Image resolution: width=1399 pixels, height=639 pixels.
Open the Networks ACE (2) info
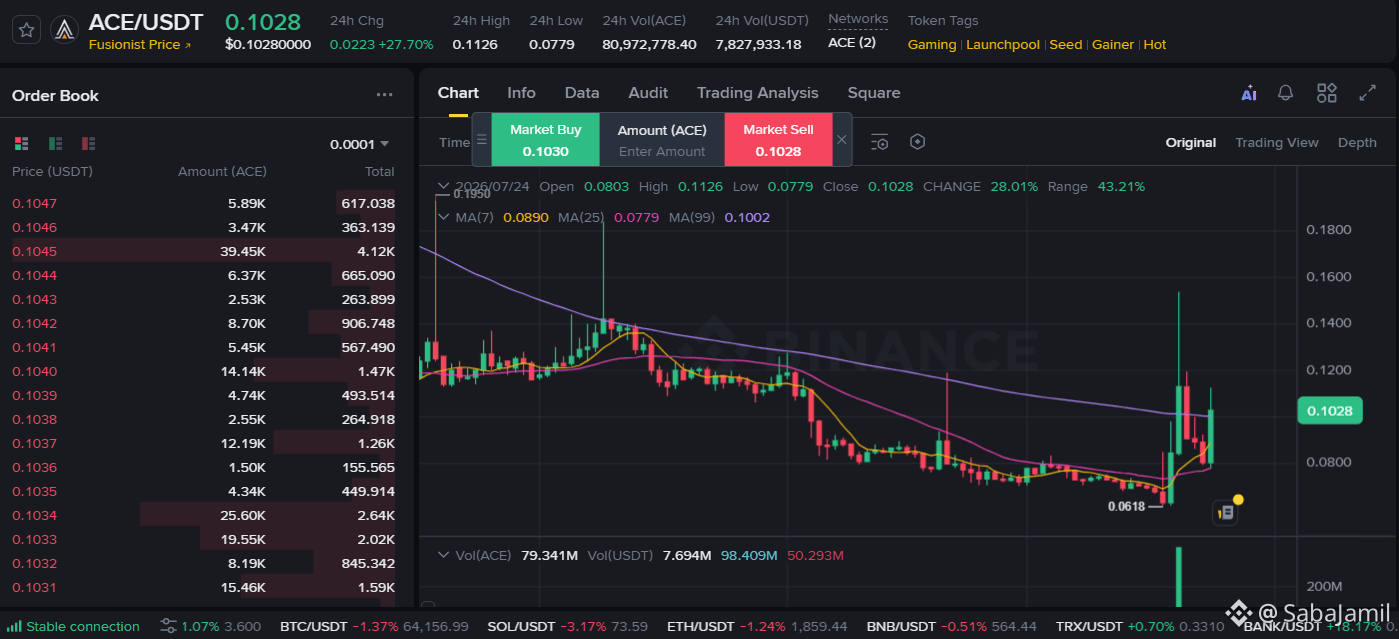(852, 43)
